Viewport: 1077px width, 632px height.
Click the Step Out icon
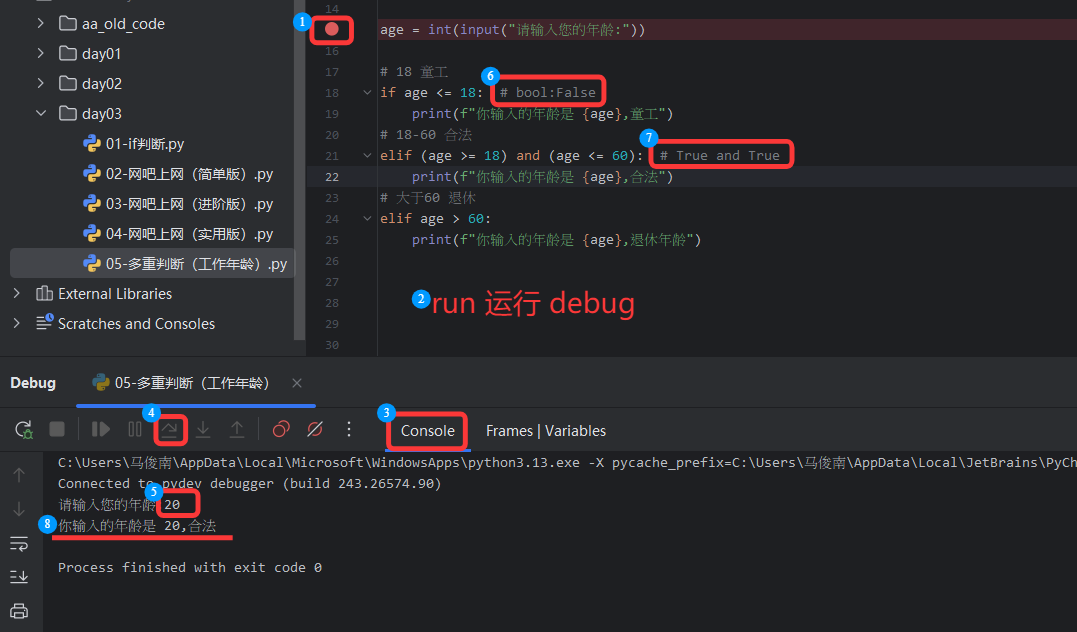[236, 429]
